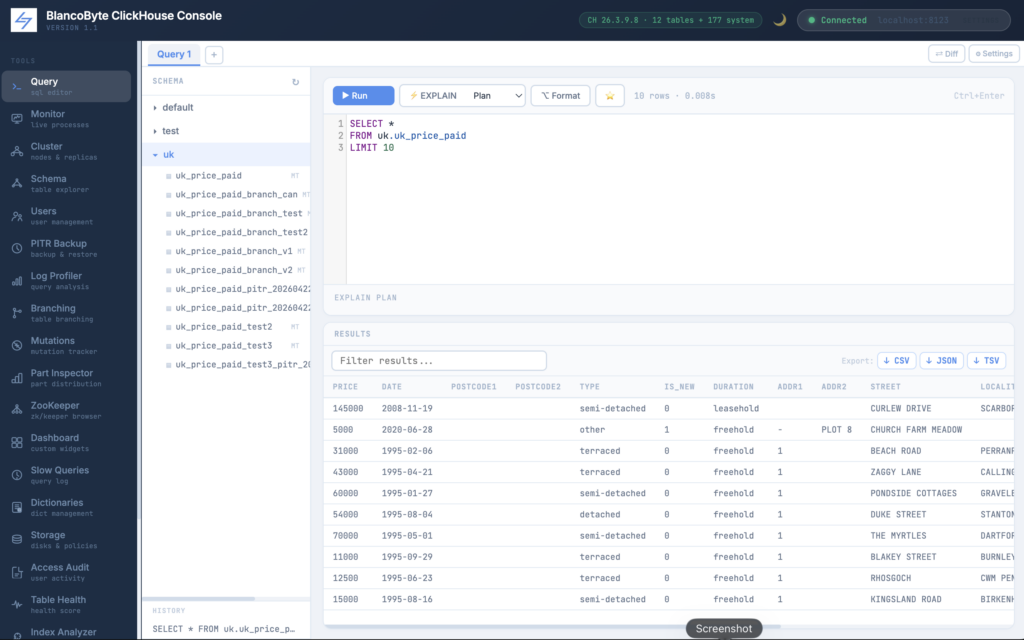The height and width of the screenshot is (640, 1024).
Task: Click the uk_price_paid table icon
Action: pyautogui.click(x=168, y=176)
